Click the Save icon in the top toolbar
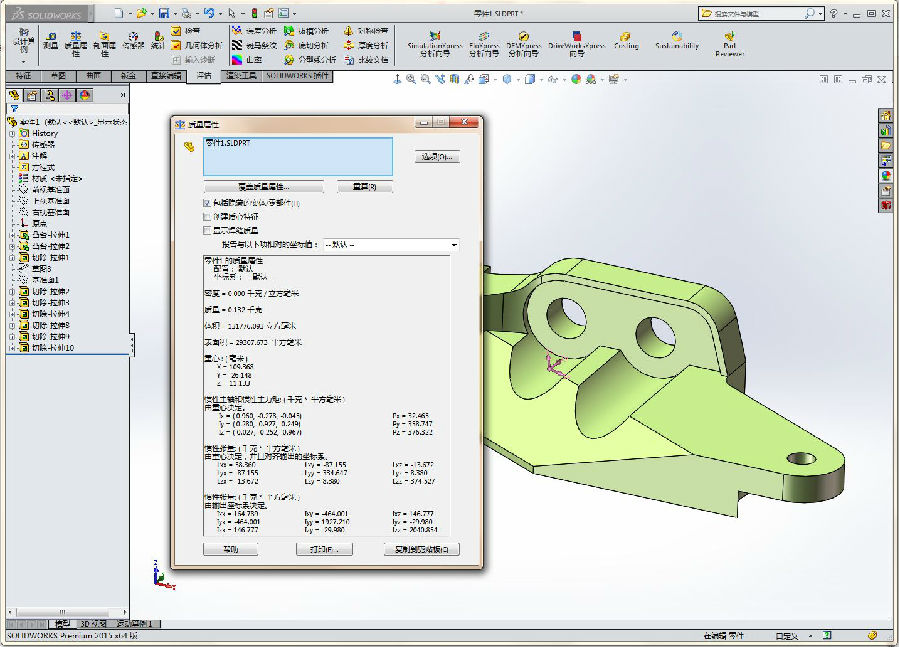Viewport: 899px width, 647px height. coord(166,13)
